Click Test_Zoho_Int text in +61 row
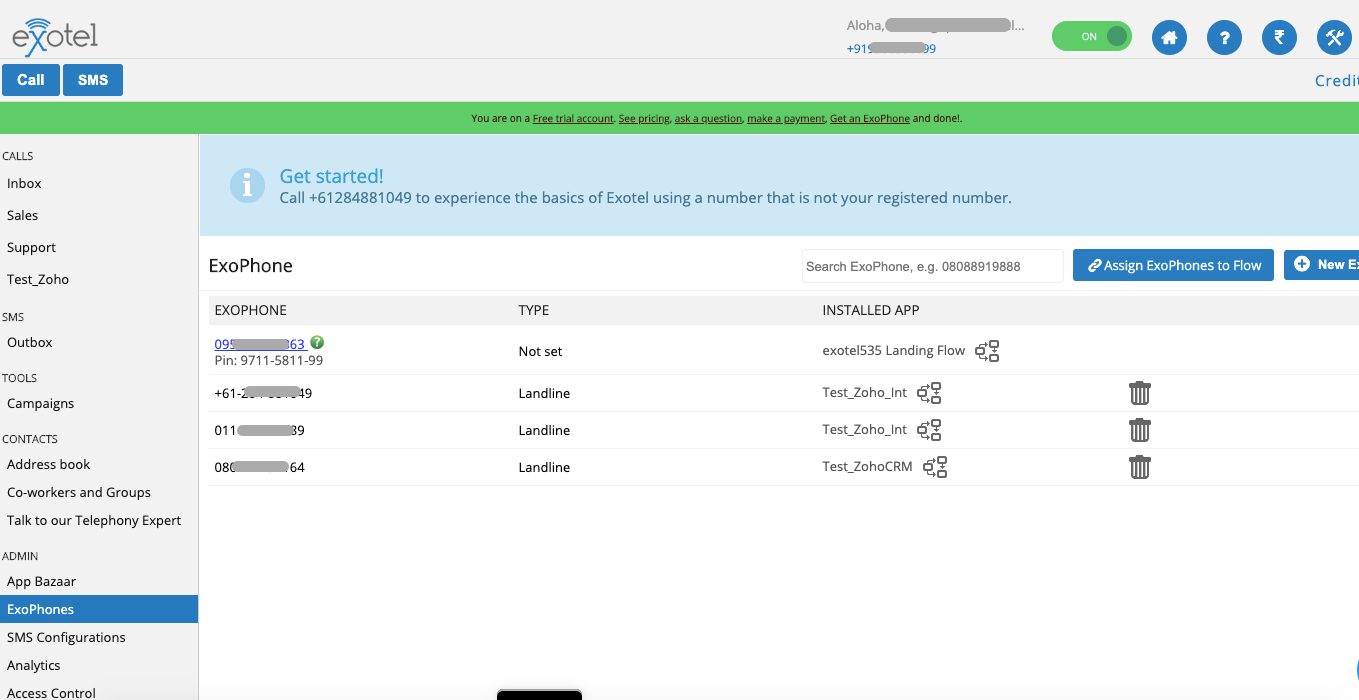This screenshot has width=1359, height=700. tap(864, 392)
